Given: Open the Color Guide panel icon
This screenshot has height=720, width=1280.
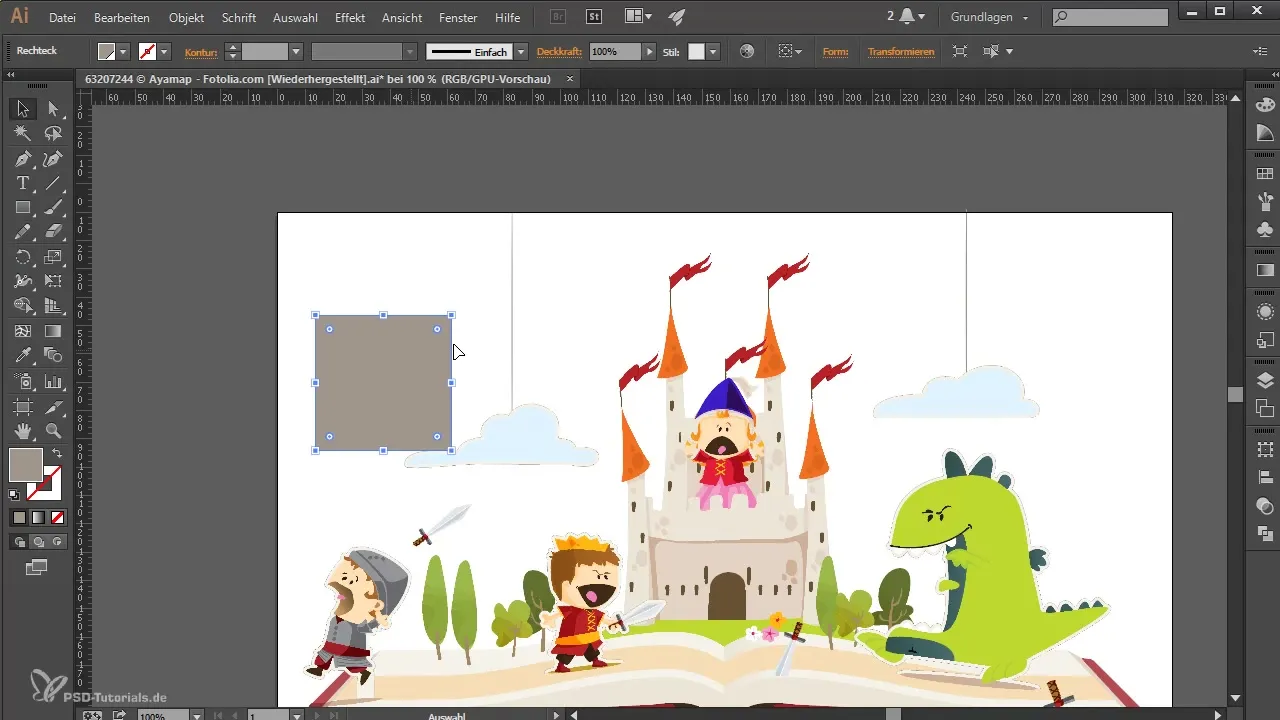Looking at the screenshot, I should 1265,133.
